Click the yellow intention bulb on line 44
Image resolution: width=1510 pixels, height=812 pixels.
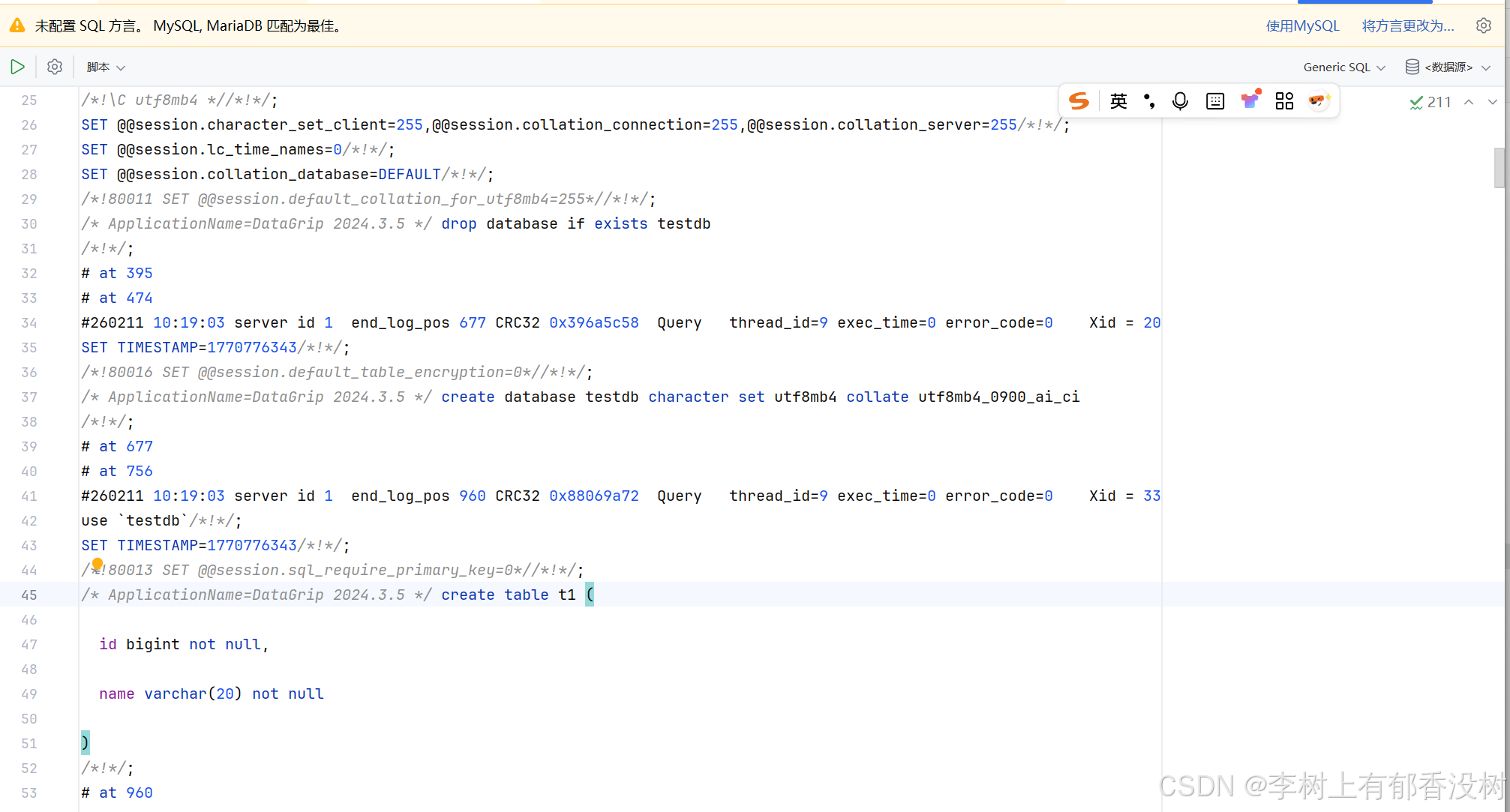click(x=98, y=564)
